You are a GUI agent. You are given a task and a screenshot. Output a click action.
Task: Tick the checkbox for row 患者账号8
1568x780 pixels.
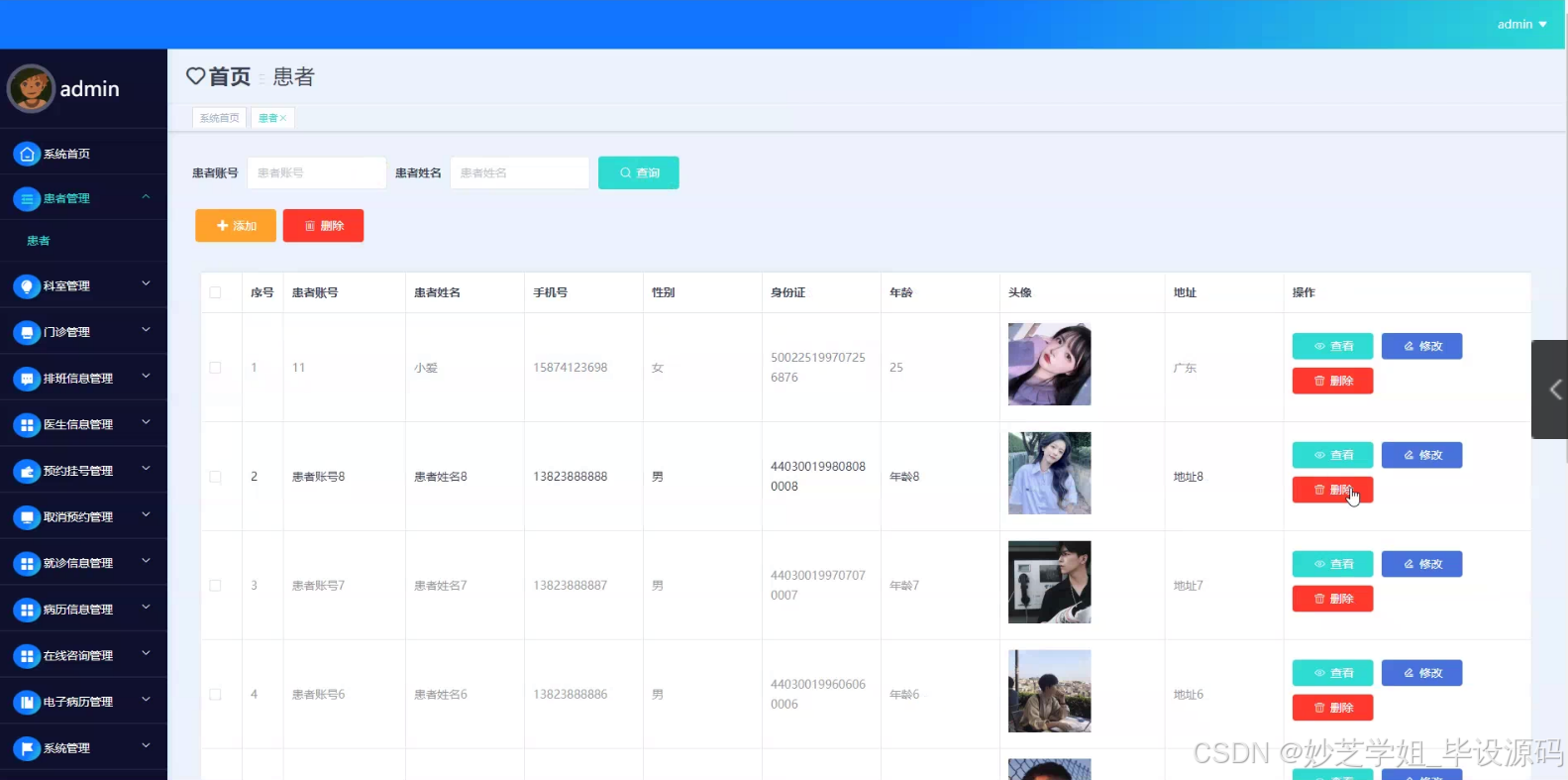point(215,477)
